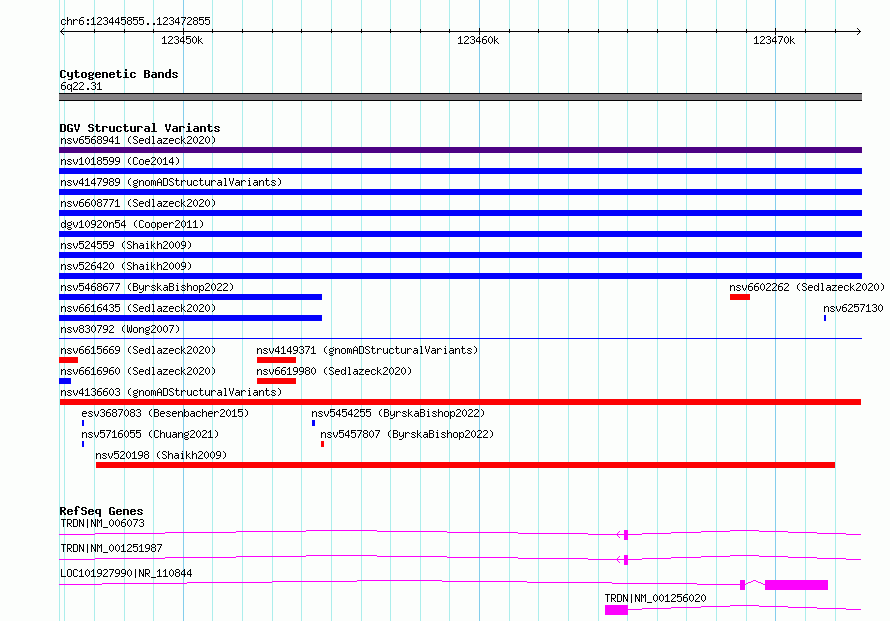
Task: Click the 123470k ruler mark
Action: [x=774, y=40]
